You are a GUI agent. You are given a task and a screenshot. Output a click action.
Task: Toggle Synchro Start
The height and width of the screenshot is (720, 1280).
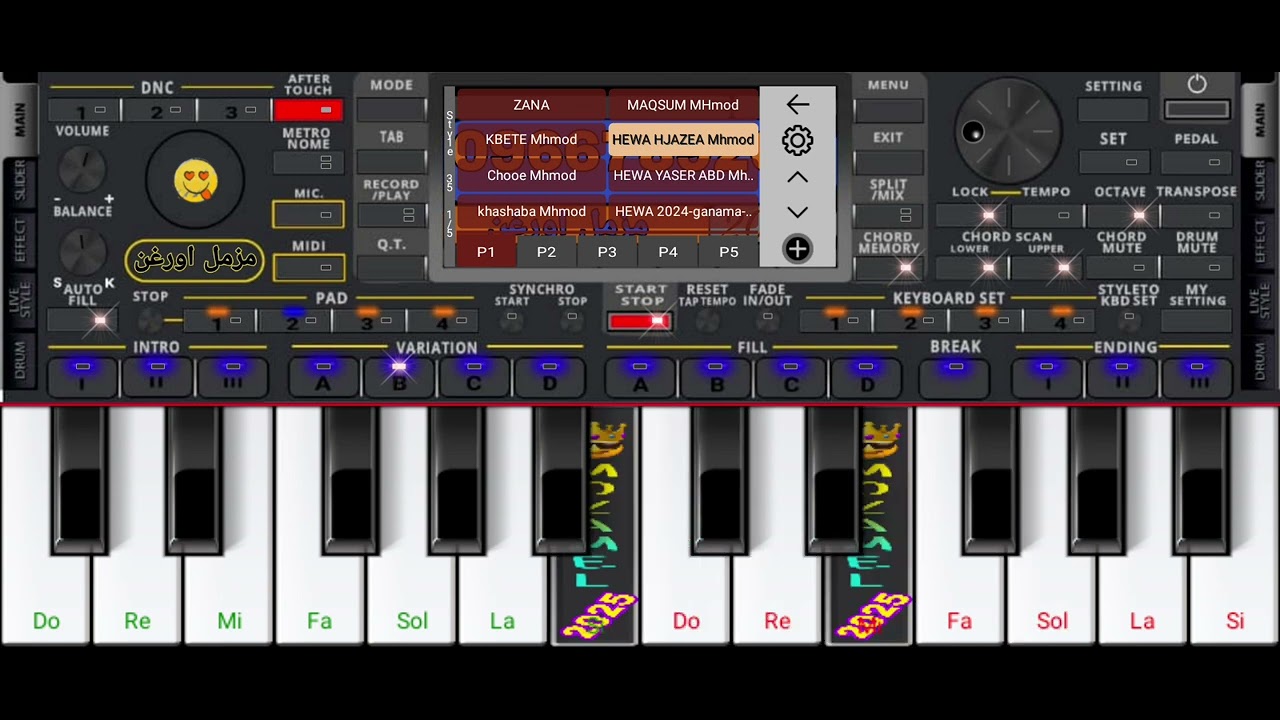(x=511, y=319)
